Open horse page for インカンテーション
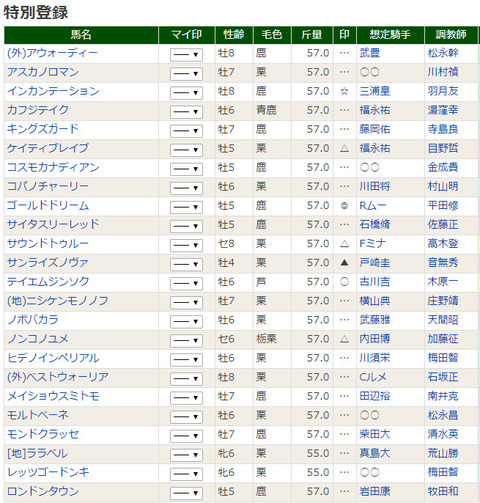480x503 pixels. click(x=53, y=91)
